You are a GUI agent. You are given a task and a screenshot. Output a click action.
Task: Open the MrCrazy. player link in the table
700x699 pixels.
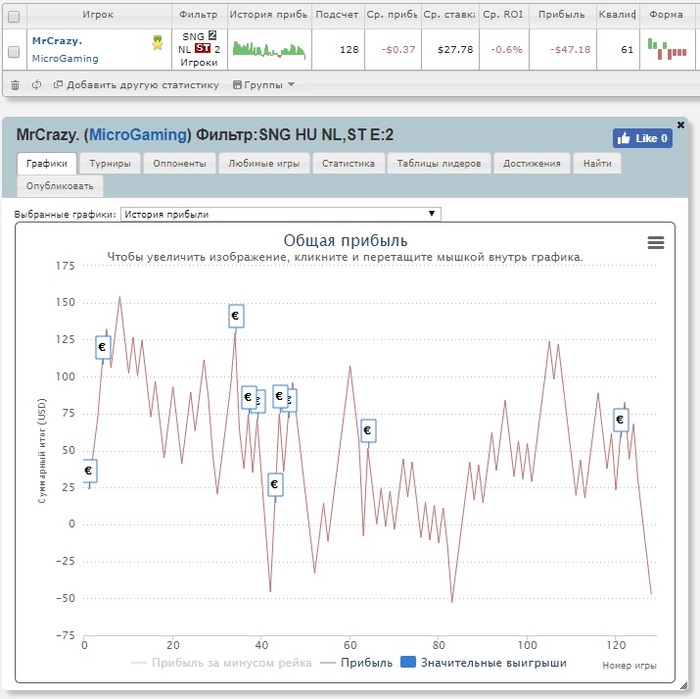[57, 41]
